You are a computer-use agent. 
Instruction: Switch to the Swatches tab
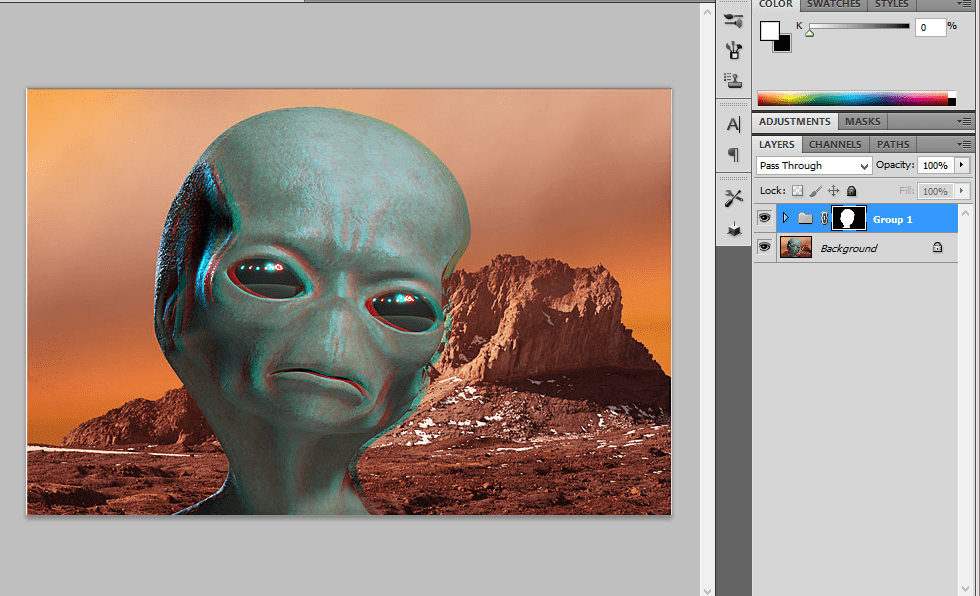(x=833, y=4)
